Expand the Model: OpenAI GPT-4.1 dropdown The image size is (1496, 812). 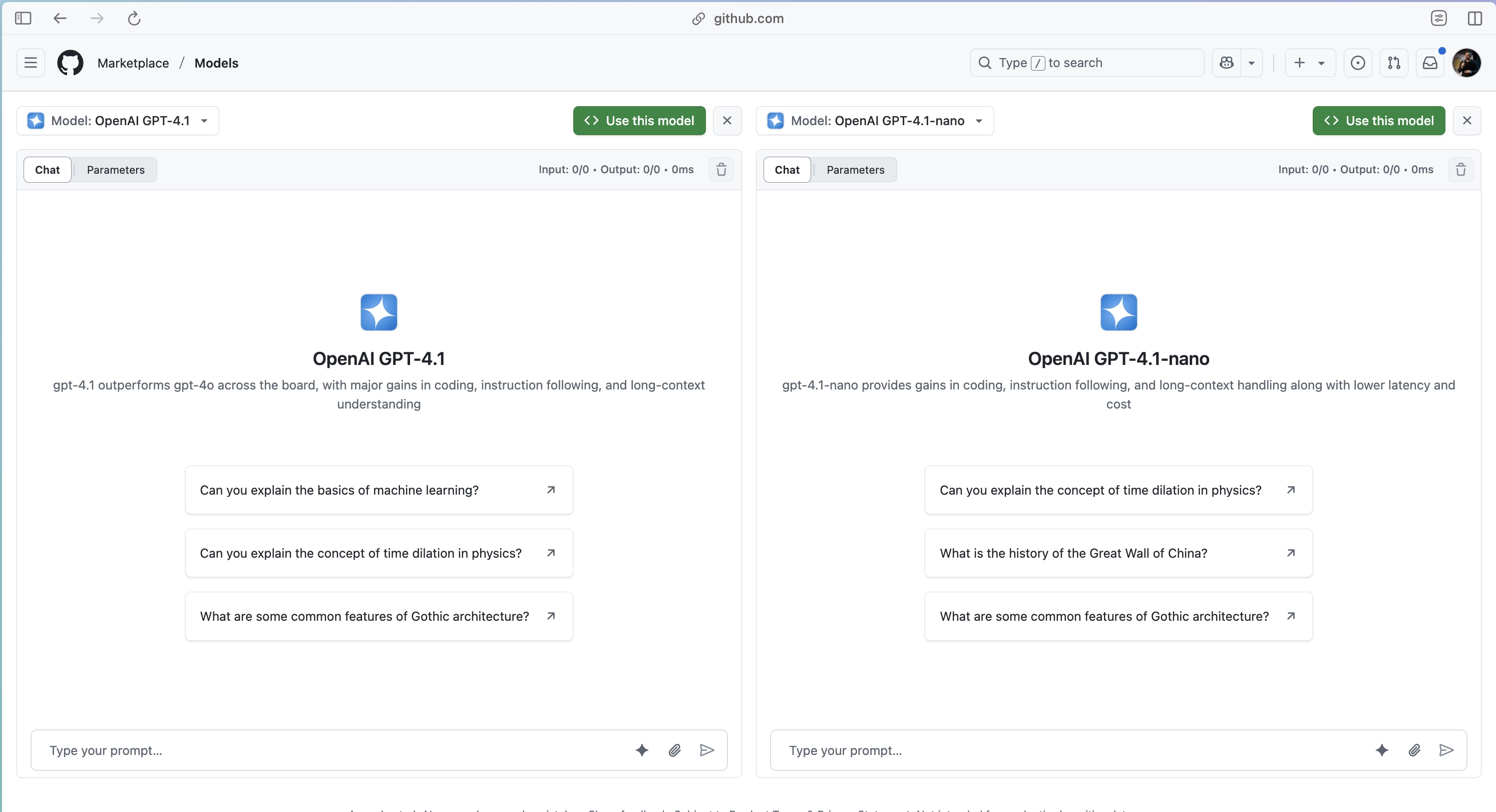coord(118,120)
